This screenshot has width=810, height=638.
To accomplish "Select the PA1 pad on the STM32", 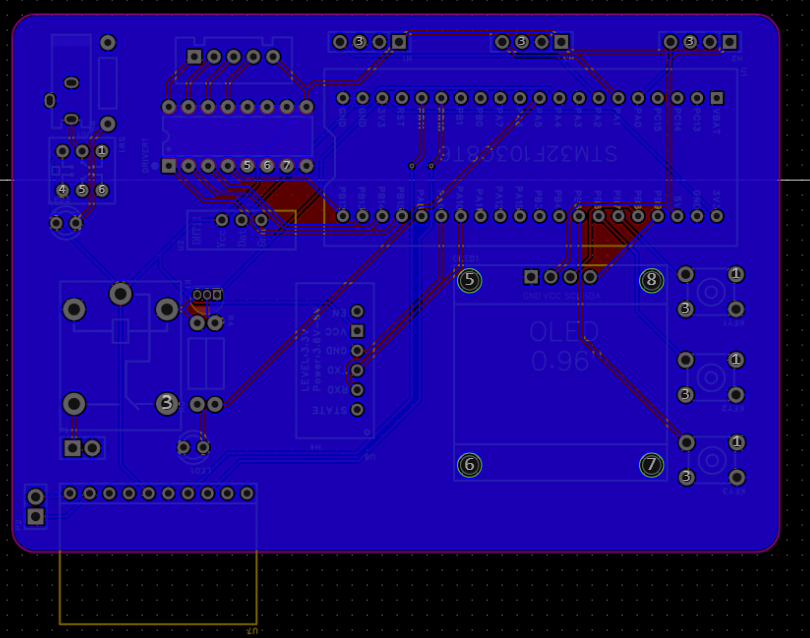I will [618, 98].
